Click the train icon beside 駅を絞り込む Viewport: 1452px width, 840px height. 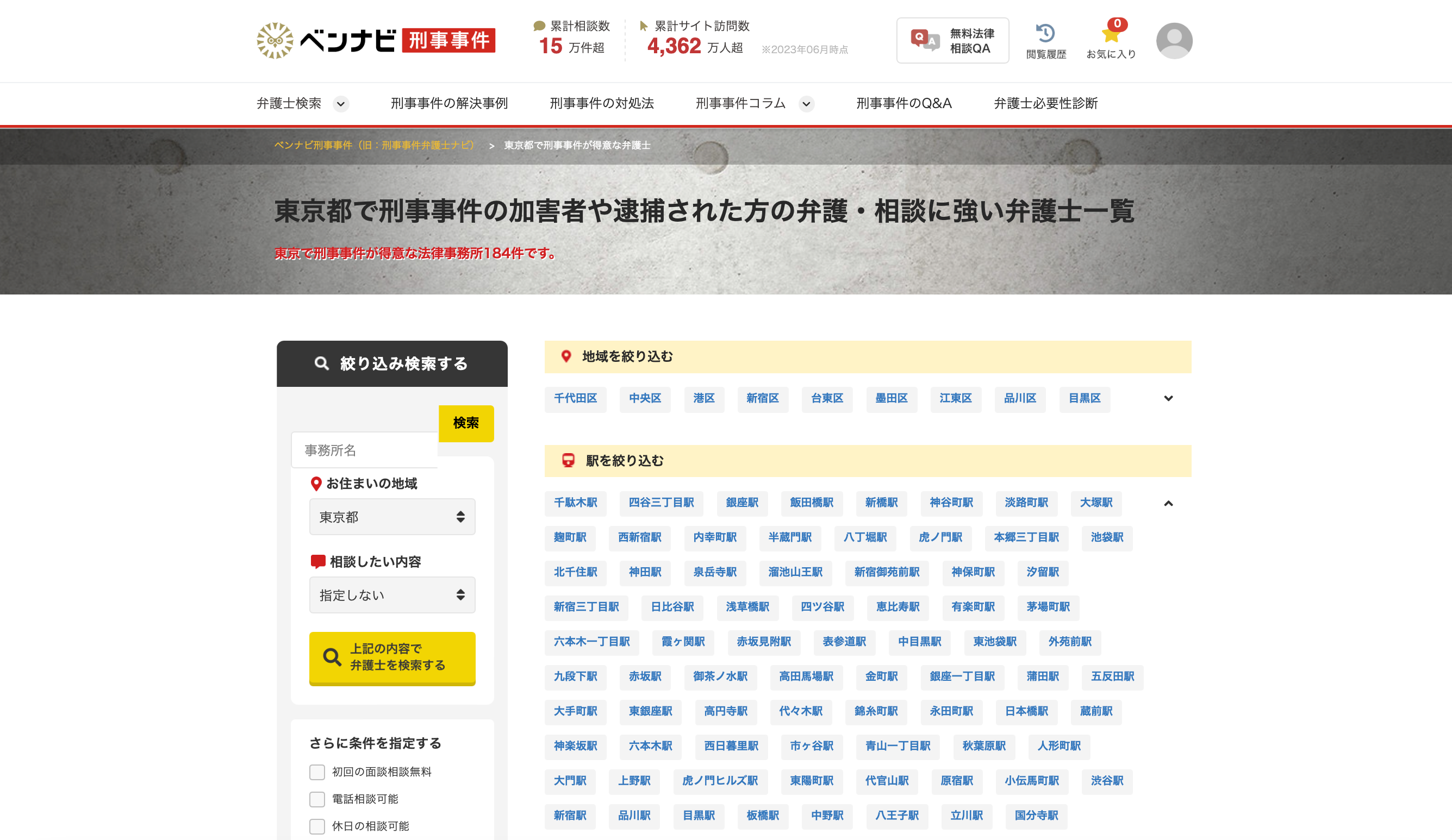[569, 461]
